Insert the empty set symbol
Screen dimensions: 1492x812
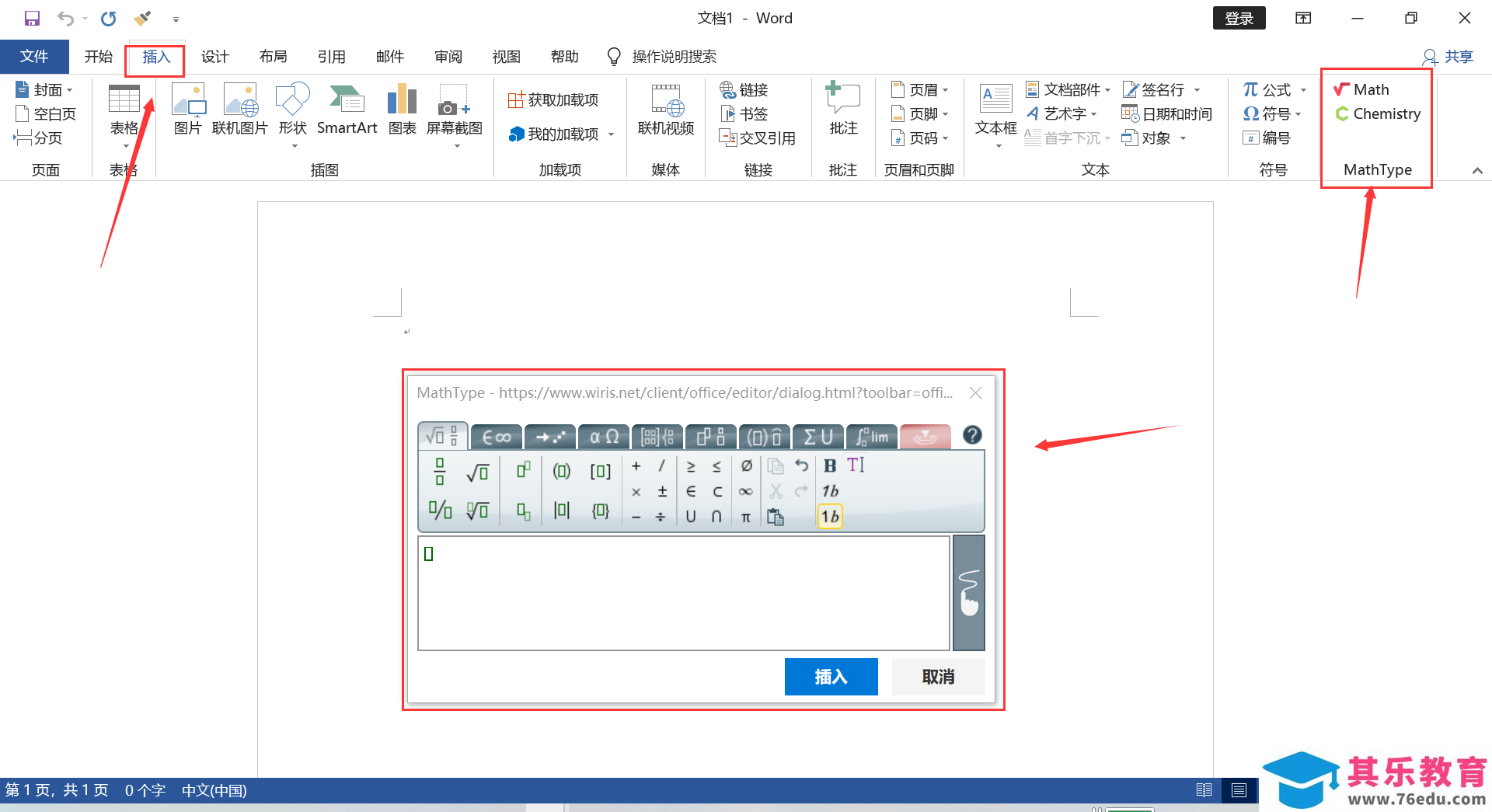click(x=746, y=465)
